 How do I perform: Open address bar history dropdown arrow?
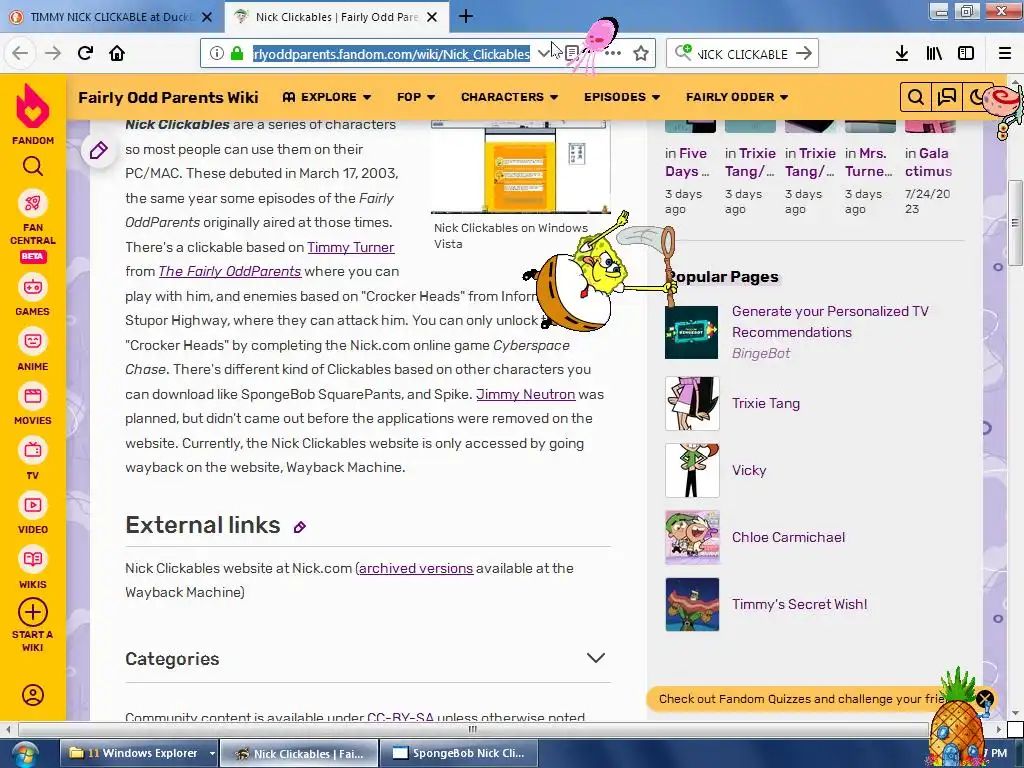pos(543,54)
